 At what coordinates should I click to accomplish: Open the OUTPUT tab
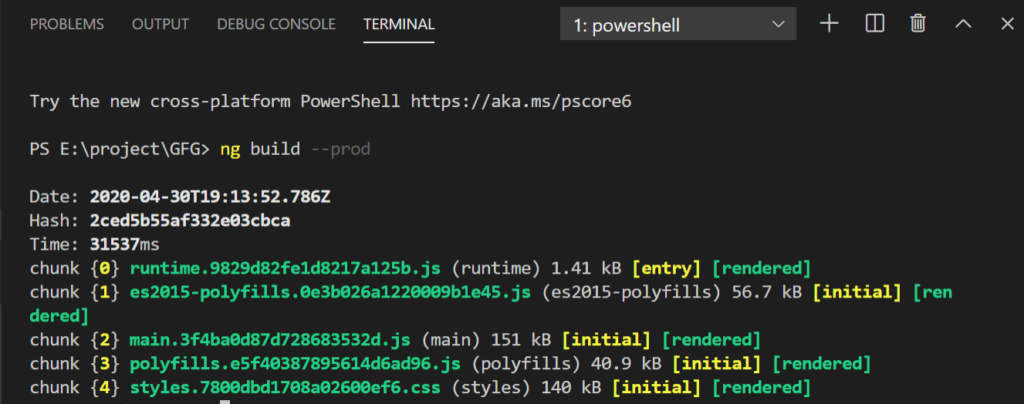click(x=160, y=24)
